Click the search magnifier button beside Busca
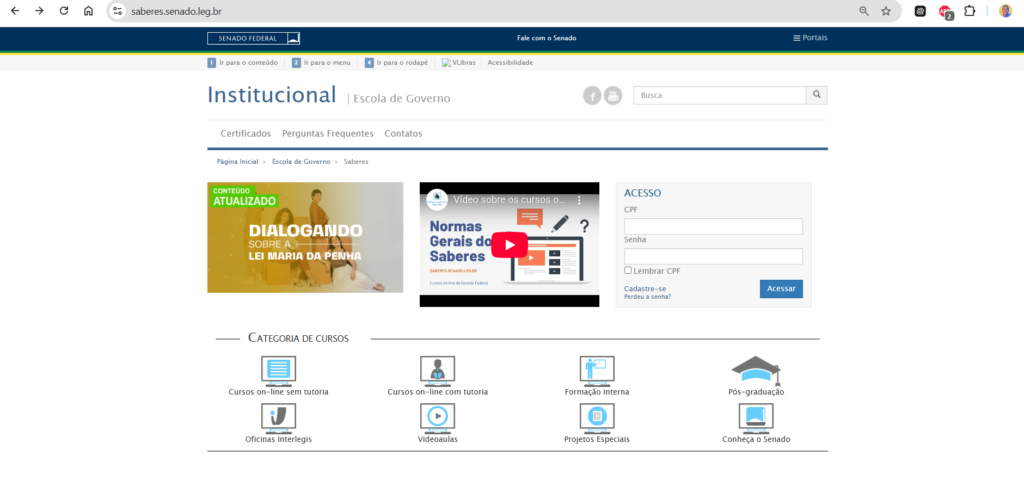 coord(816,95)
